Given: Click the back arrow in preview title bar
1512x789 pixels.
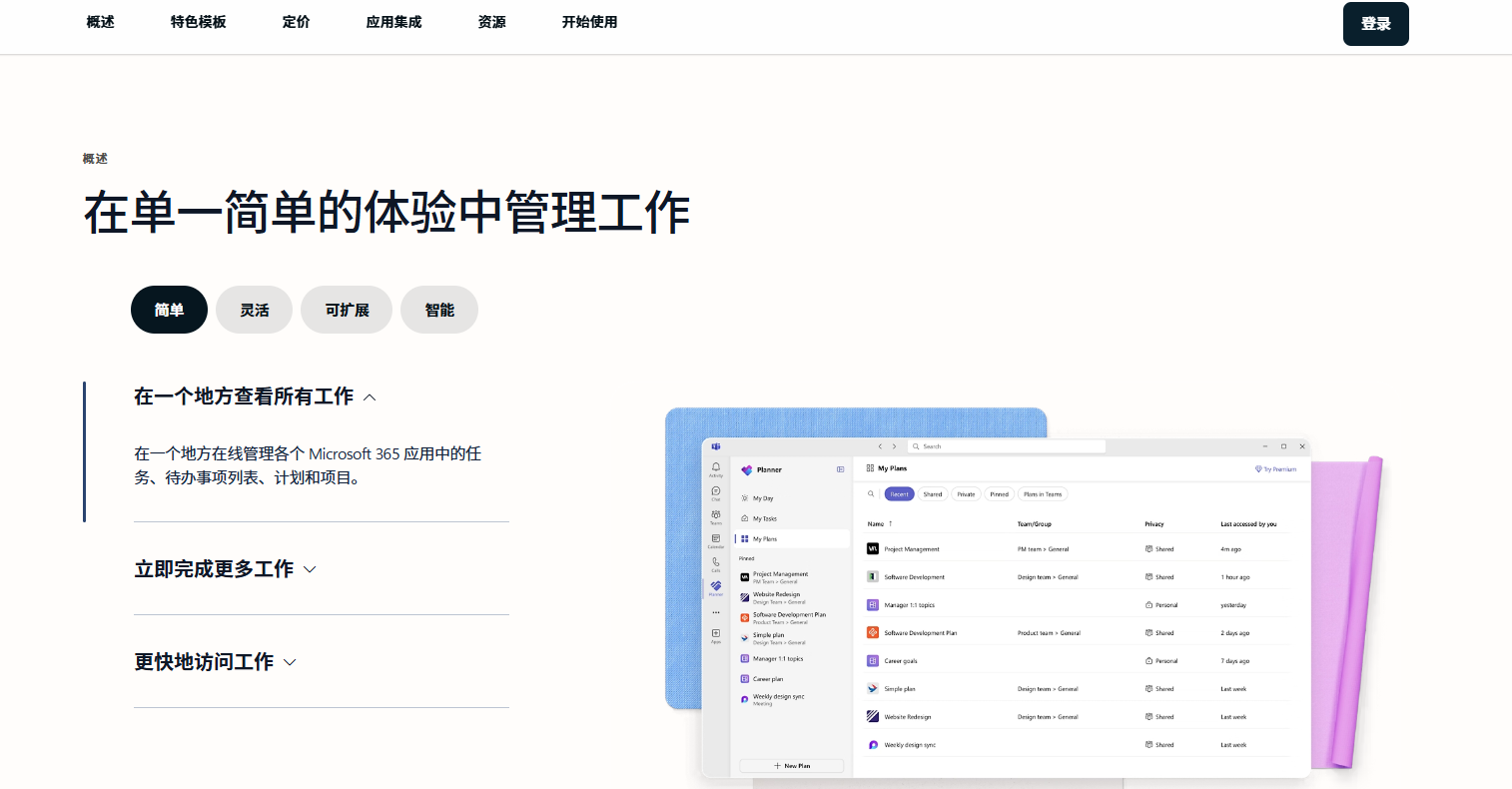Looking at the screenshot, I should coord(880,446).
